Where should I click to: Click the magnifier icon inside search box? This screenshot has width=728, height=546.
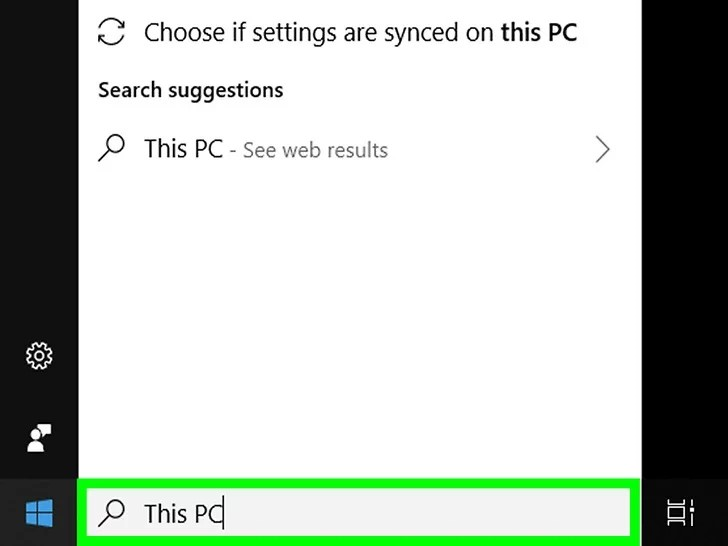[113, 513]
